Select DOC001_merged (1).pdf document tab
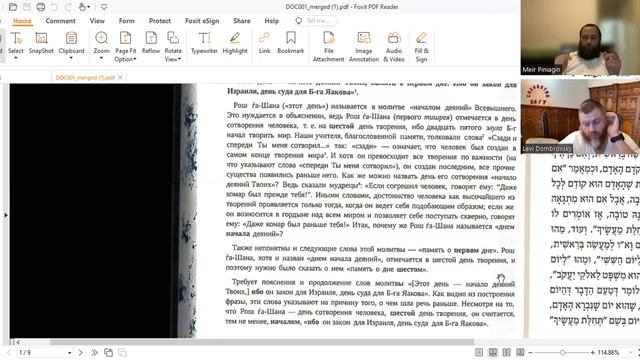Viewport: 640px width, 360px height. point(85,78)
